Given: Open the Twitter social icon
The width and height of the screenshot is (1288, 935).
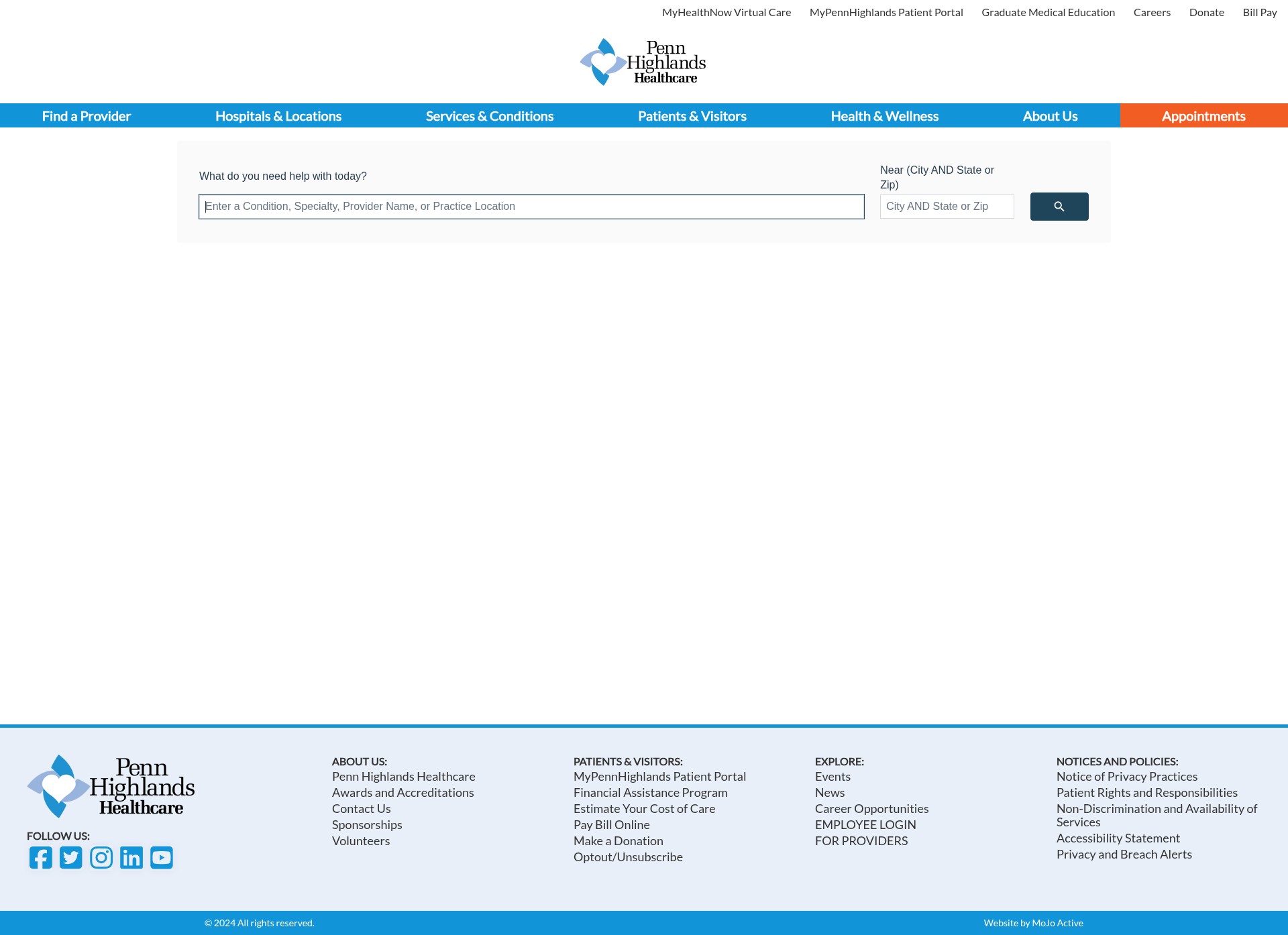Looking at the screenshot, I should pyautogui.click(x=71, y=857).
